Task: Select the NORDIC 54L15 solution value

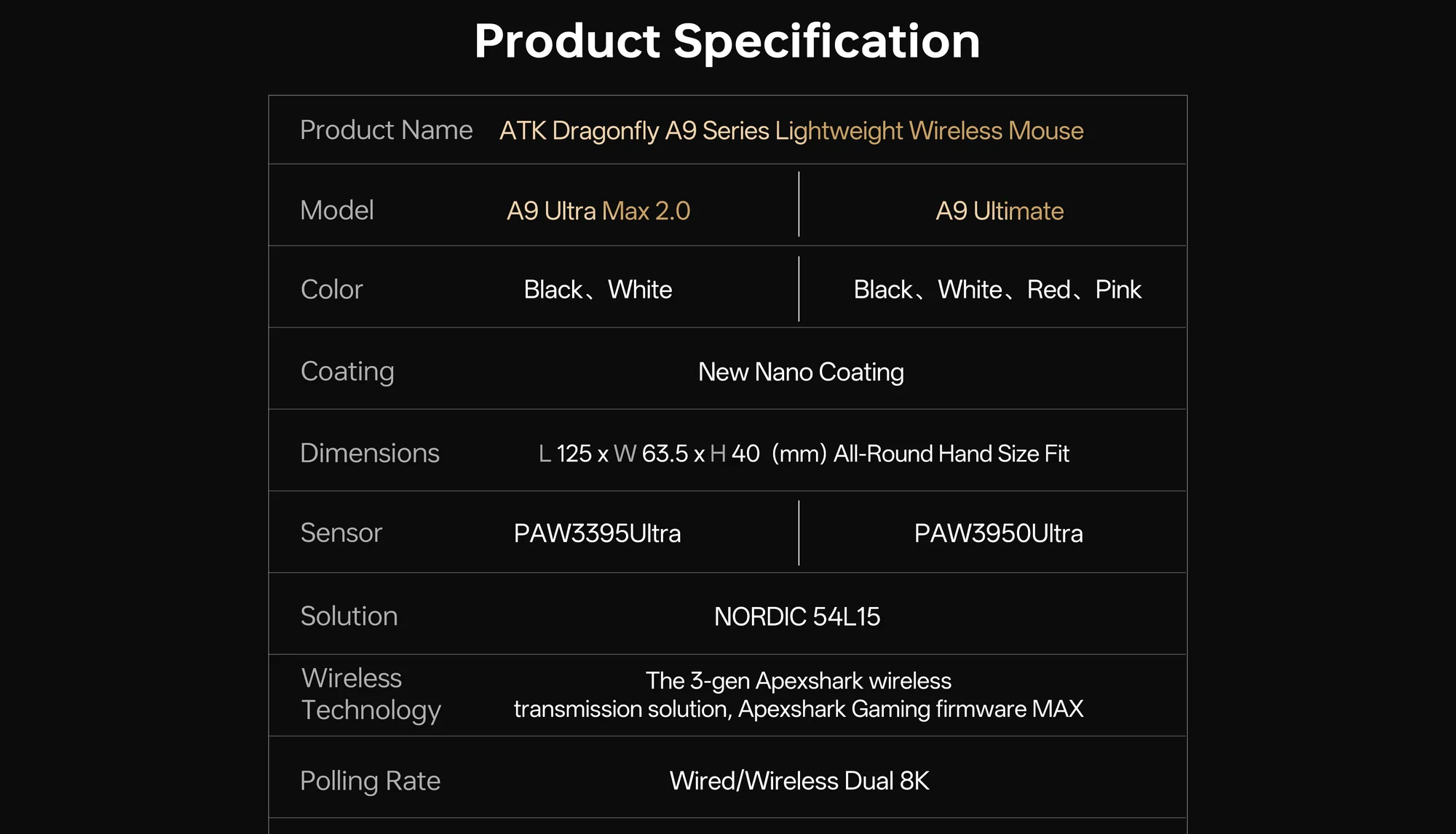Action: (797, 616)
